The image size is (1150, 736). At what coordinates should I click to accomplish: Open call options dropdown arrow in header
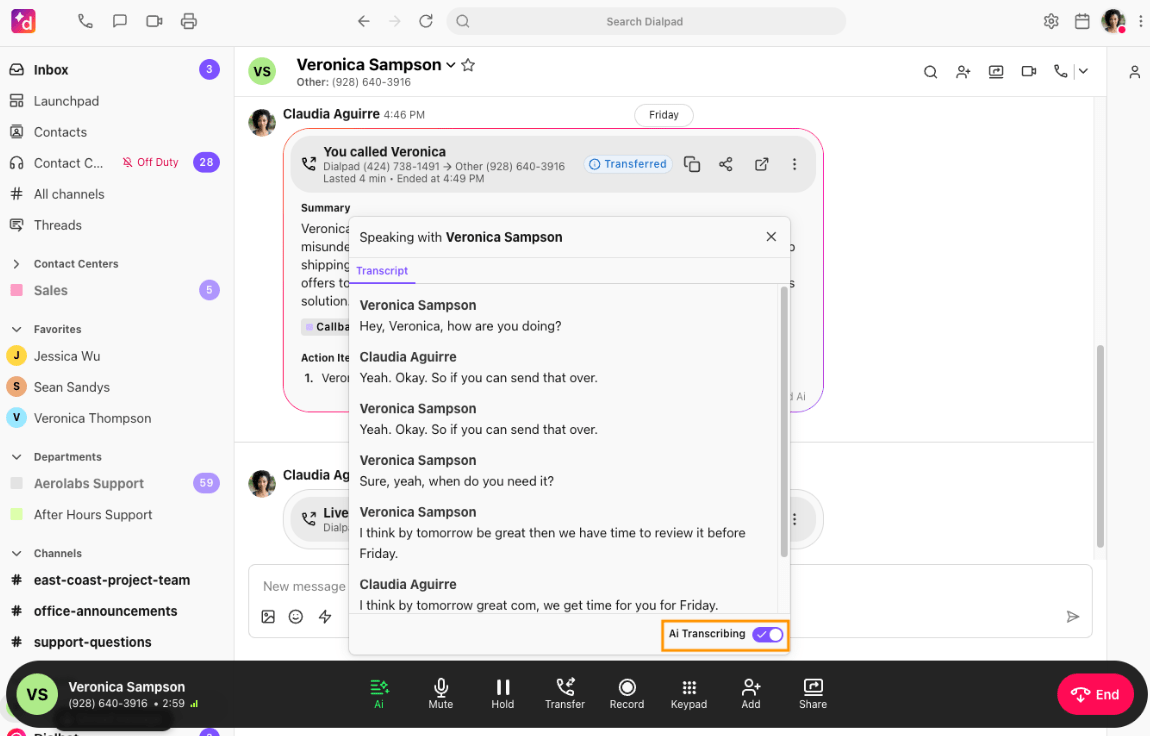(1083, 71)
